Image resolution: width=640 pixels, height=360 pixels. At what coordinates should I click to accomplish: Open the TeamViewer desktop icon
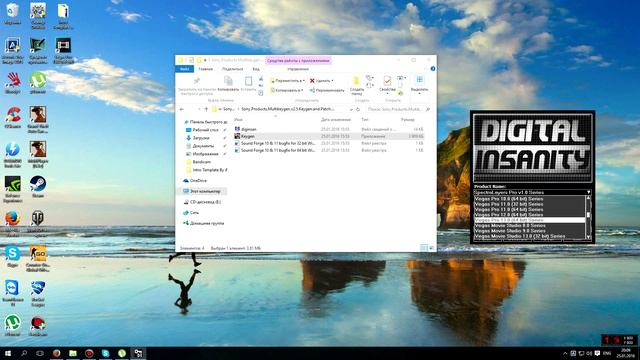click(x=13, y=293)
